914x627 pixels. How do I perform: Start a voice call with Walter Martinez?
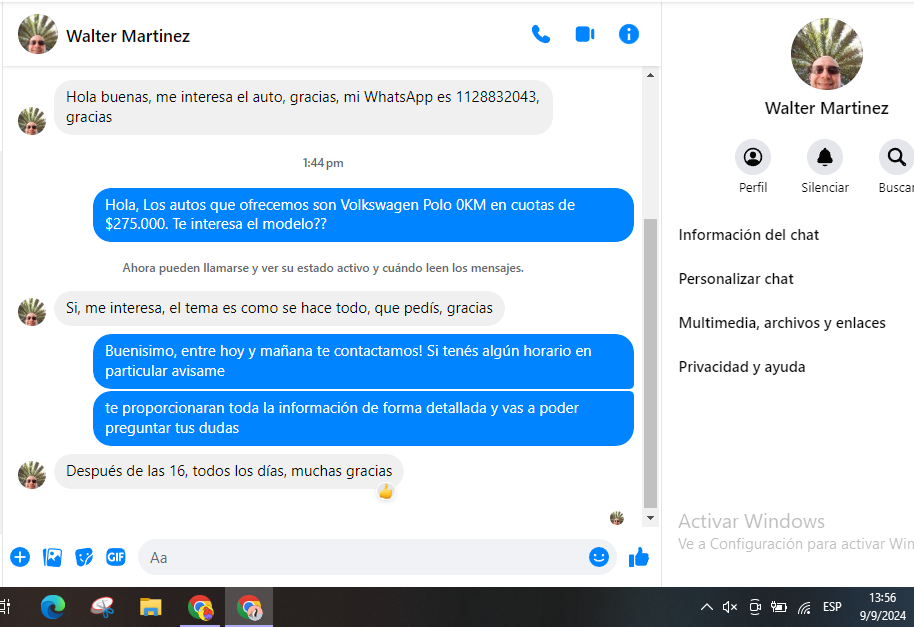pos(540,34)
